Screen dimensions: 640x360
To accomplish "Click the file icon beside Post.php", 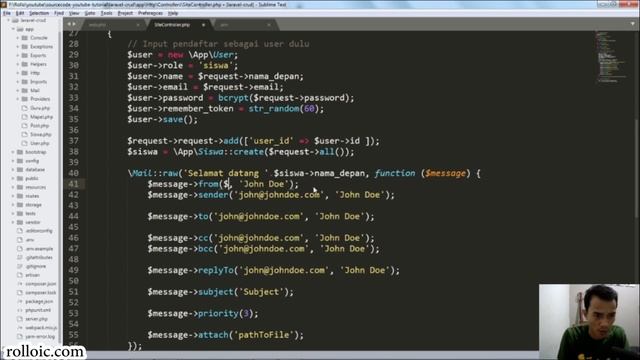I will pos(24,126).
